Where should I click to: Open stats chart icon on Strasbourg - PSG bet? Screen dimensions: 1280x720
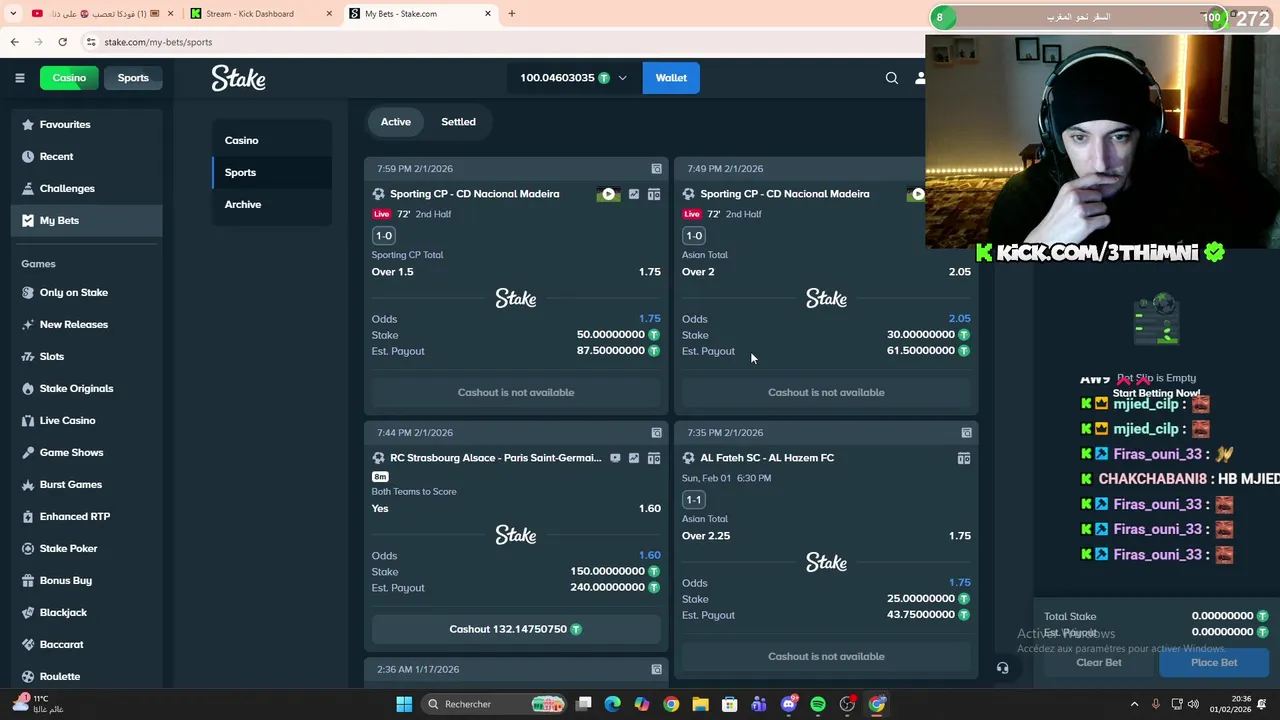point(634,458)
